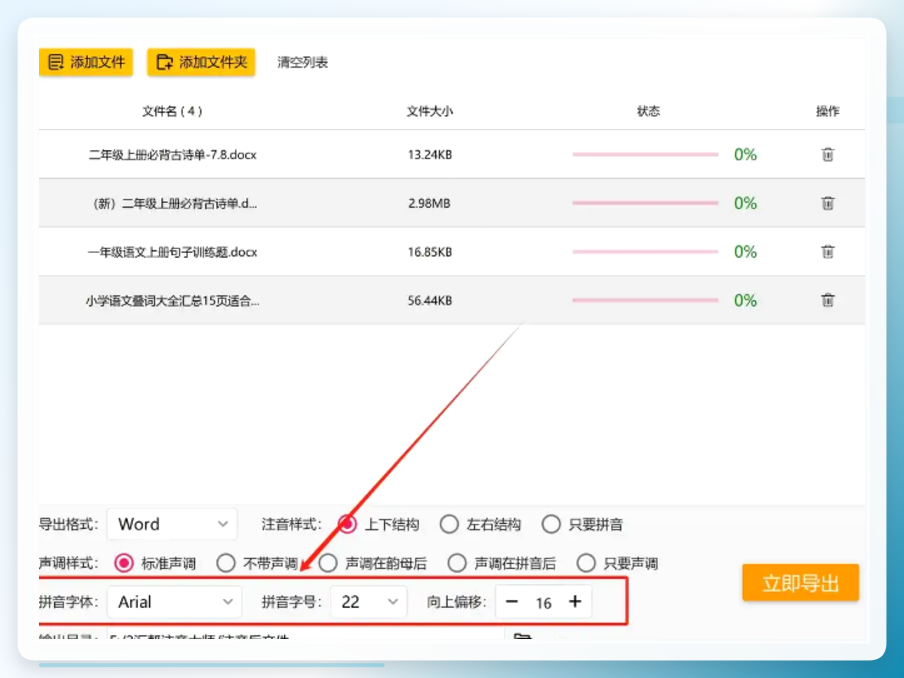
Task: Select file 小学语文叠词大全汇总15页适合...
Action: point(172,300)
